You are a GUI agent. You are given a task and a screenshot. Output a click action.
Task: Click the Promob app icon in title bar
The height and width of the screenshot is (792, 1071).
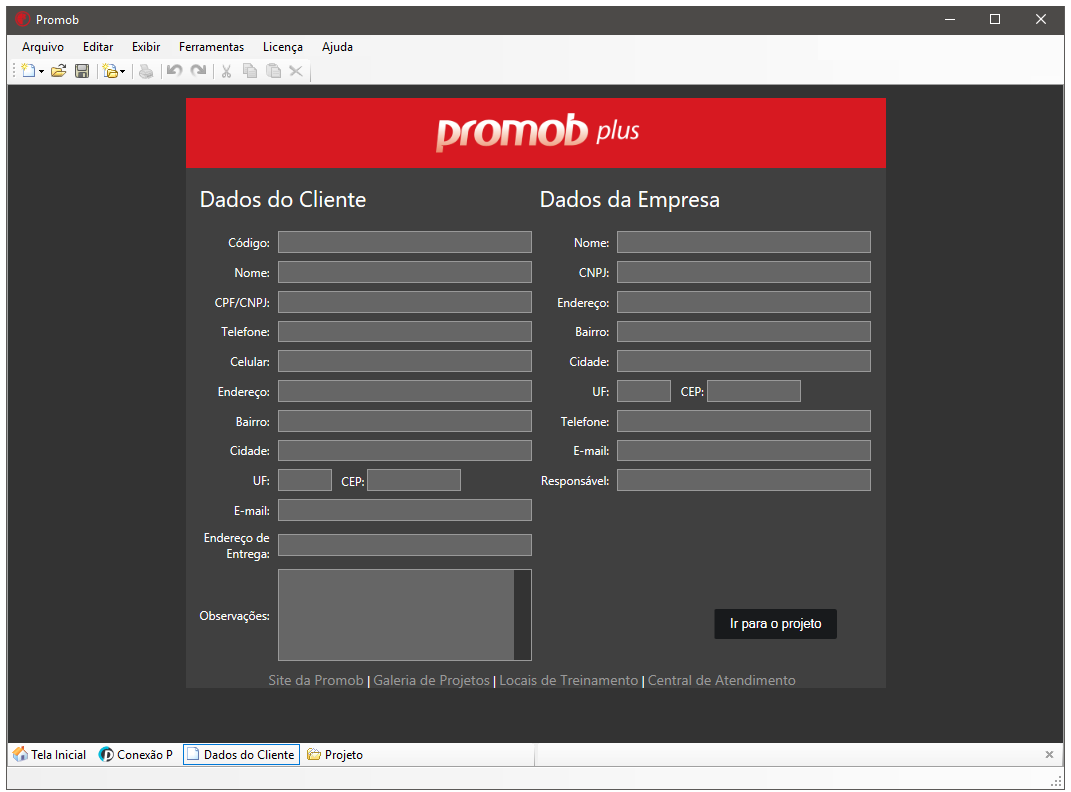pos(23,19)
